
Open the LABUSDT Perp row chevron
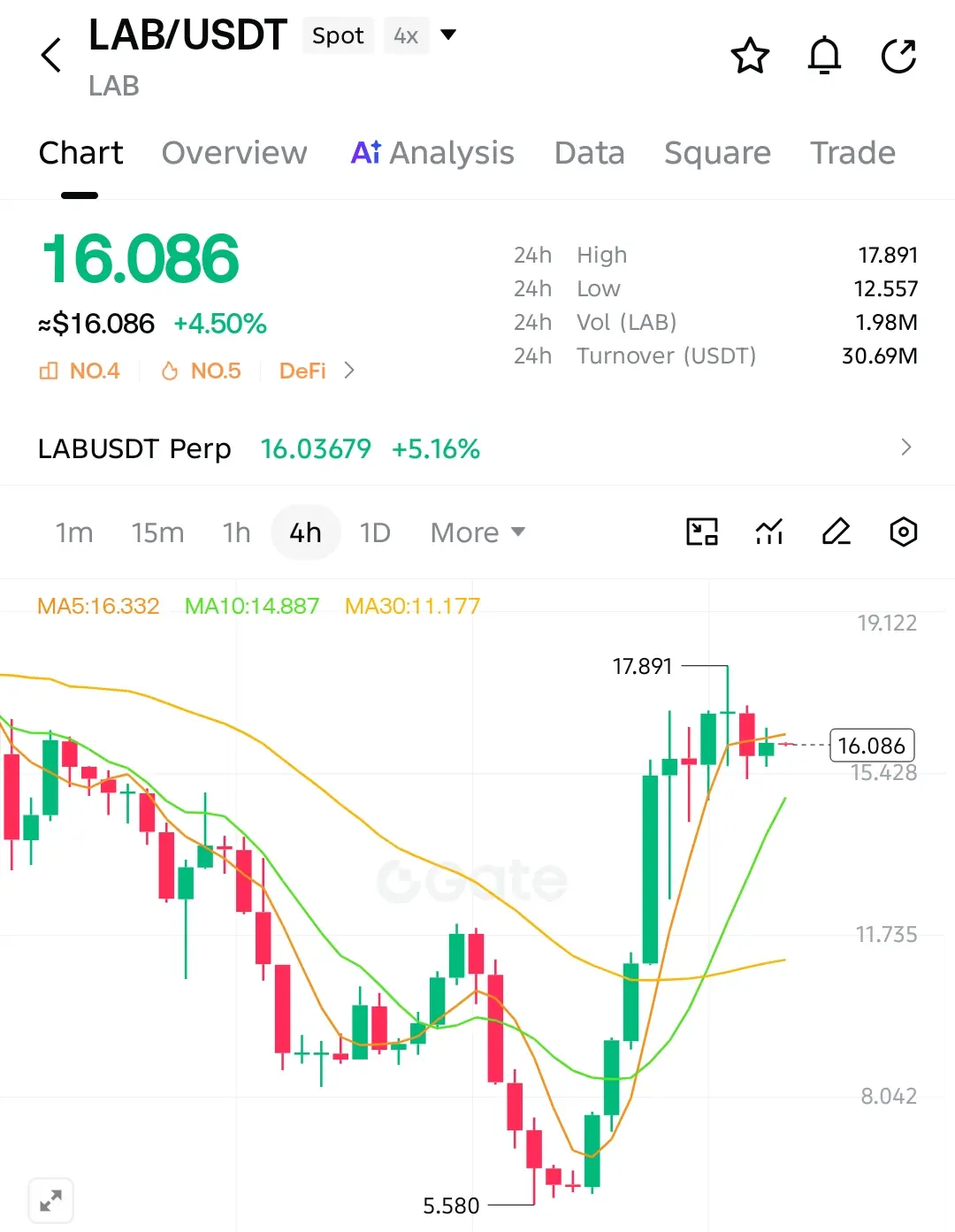[905, 448]
